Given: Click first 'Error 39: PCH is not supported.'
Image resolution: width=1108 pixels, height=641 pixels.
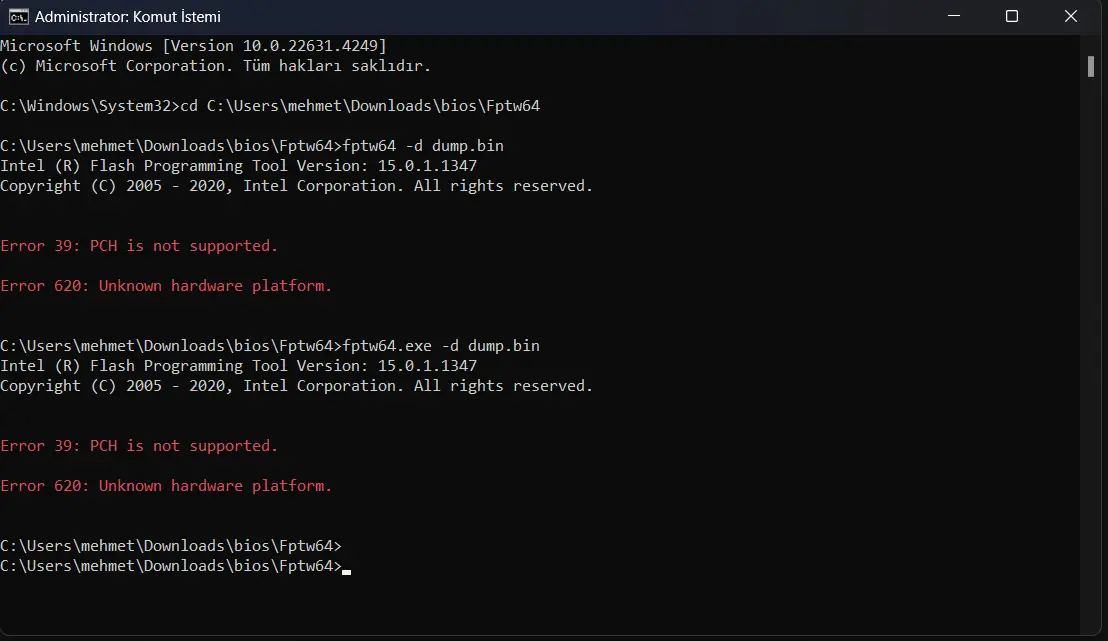Looking at the screenshot, I should (139, 246).
